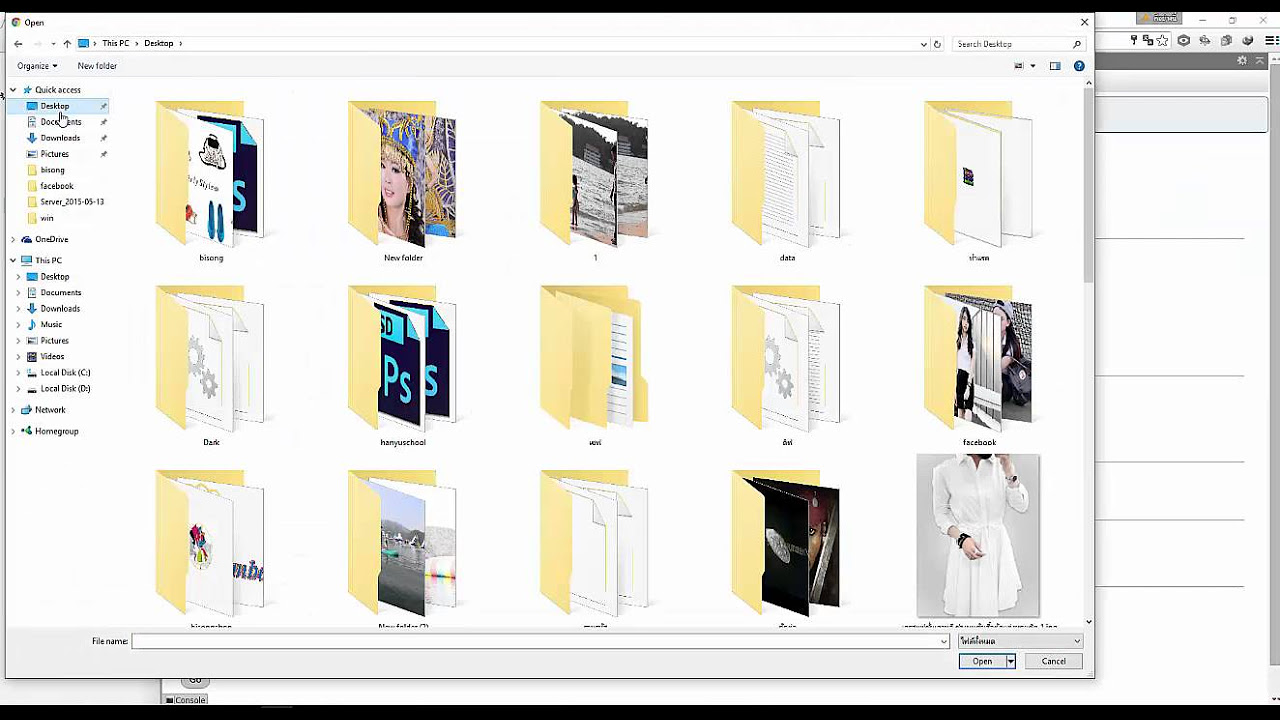Screen dimensions: 1280x720
Task: Open the Console tab in background window
Action: coord(186,700)
